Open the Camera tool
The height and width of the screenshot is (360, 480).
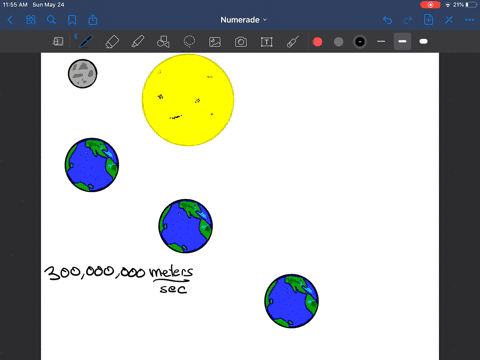pyautogui.click(x=241, y=42)
